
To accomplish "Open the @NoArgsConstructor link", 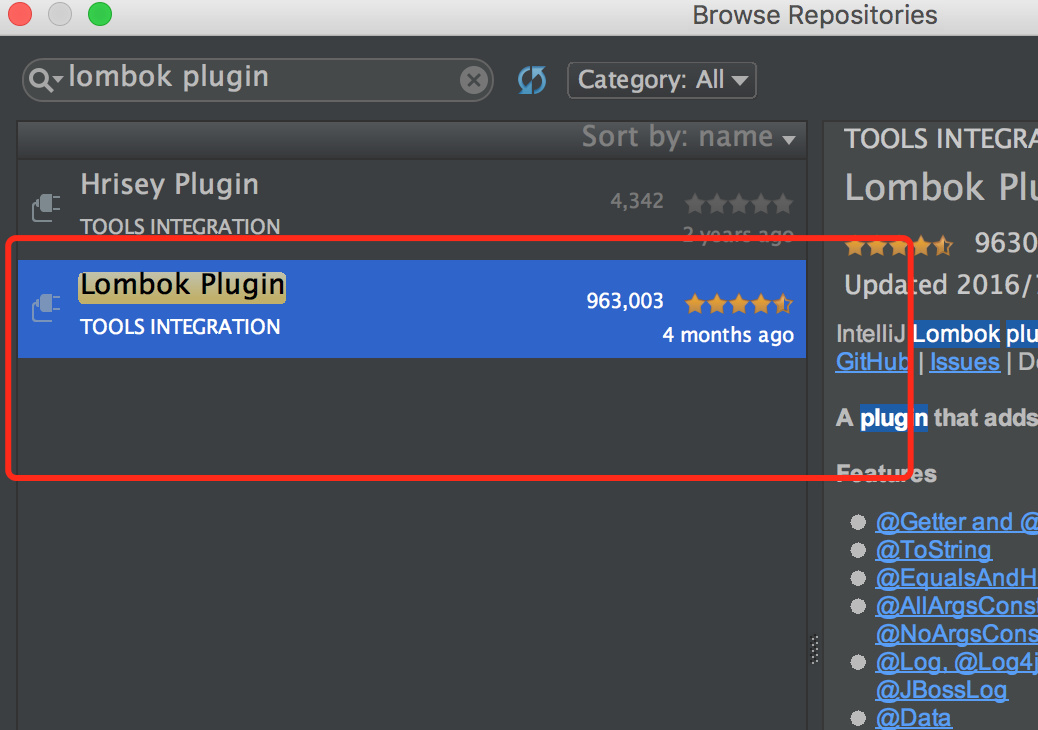I will coord(957,633).
